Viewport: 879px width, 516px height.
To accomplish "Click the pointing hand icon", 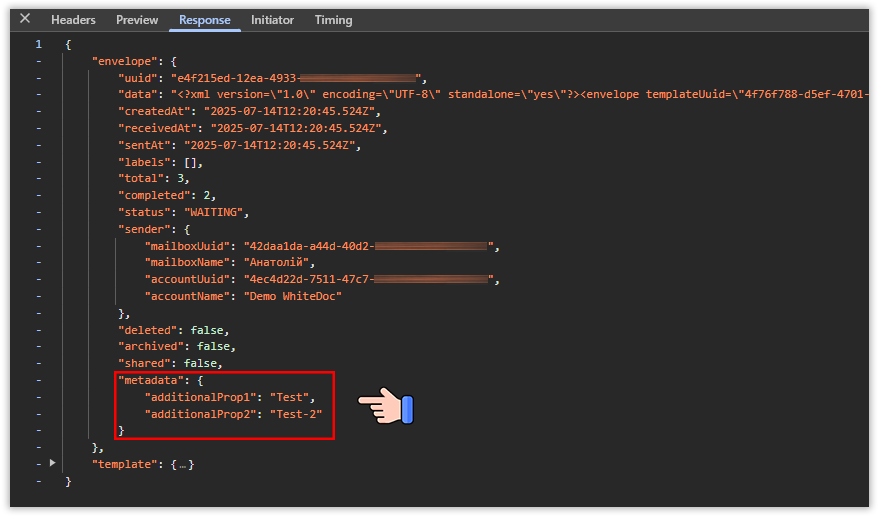I will 386,405.
